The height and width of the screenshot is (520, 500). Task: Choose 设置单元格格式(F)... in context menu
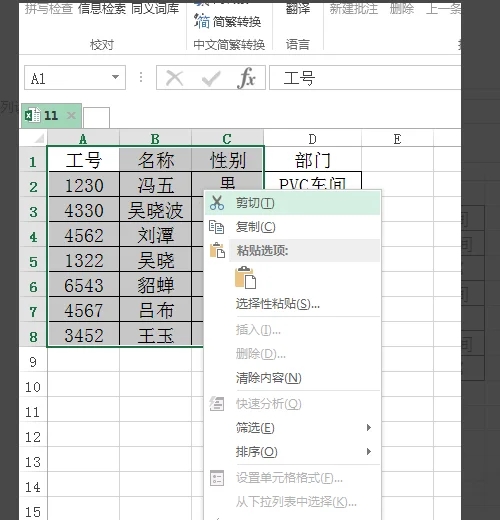[292, 478]
